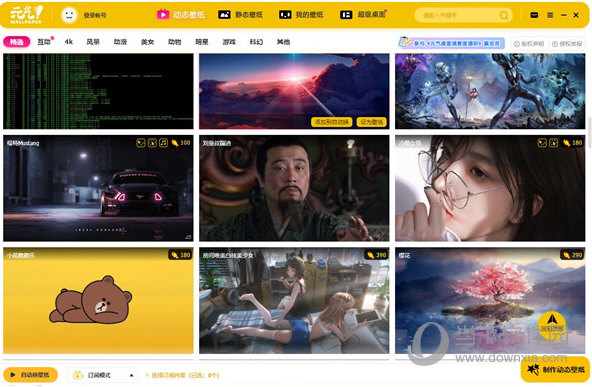Open the Mustang car wallpaper thumbnail
592x387 pixels.
click(x=98, y=188)
